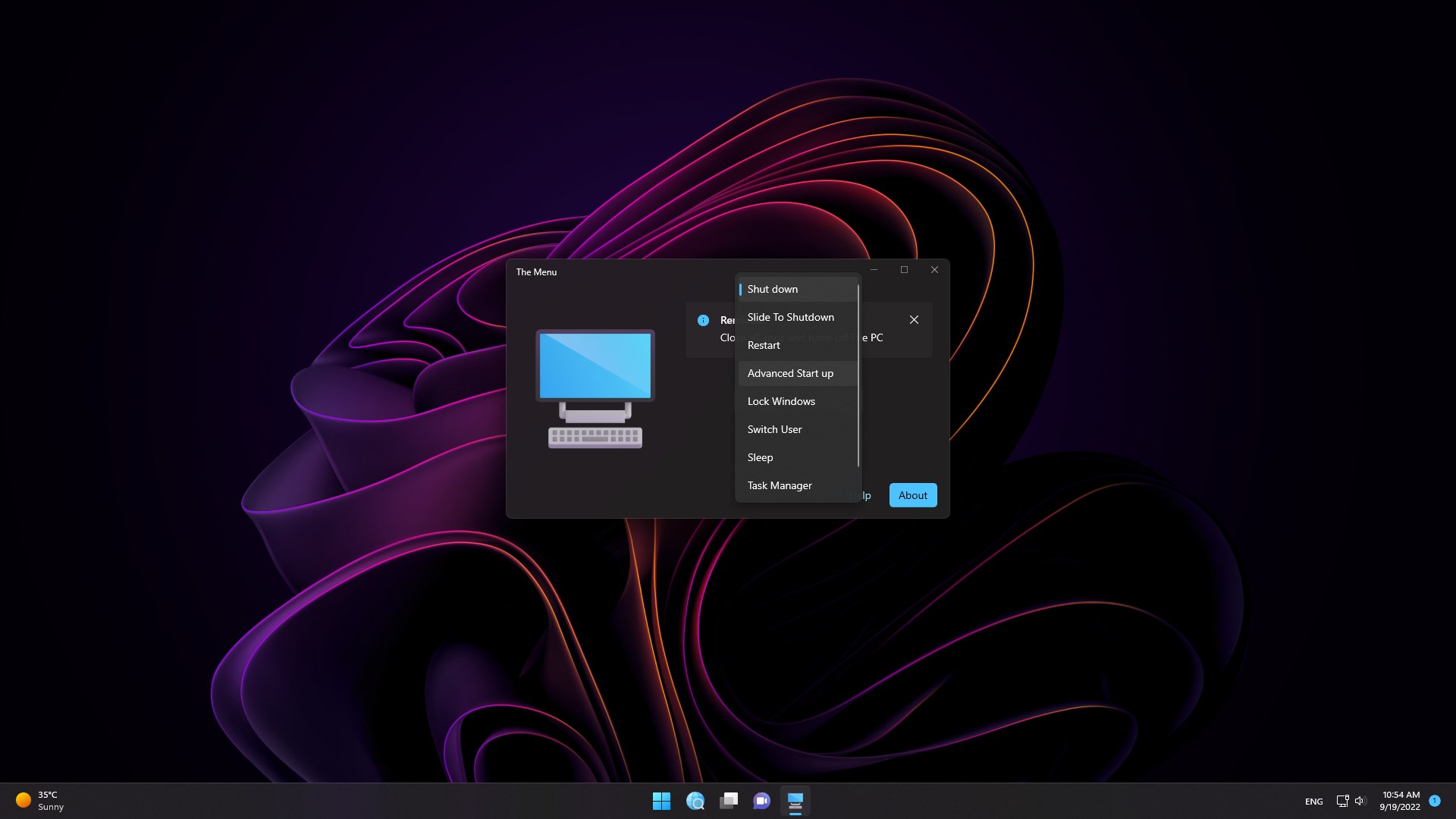Viewport: 1456px width, 819px height.
Task: Click the About button
Action: click(913, 495)
